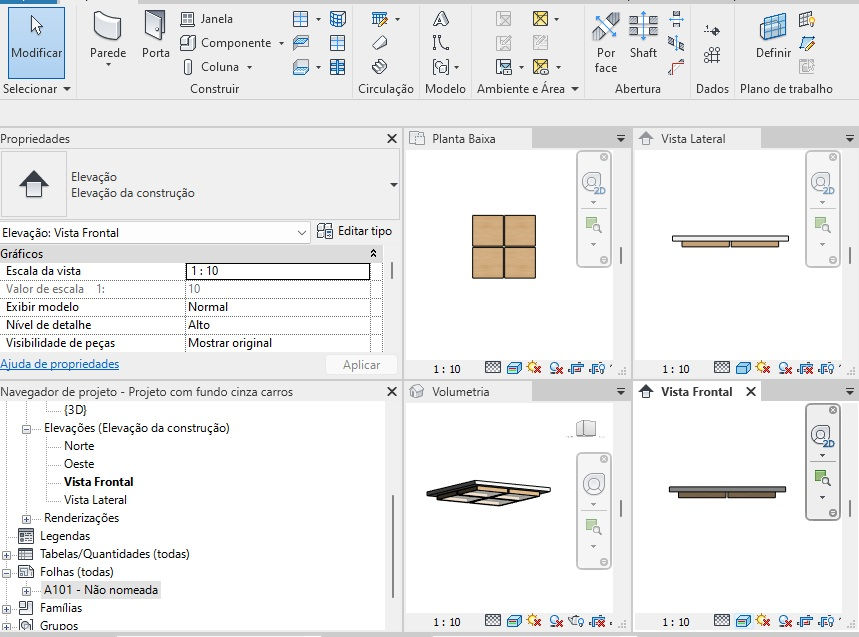This screenshot has width=859, height=637.
Task: Open Planta Baixa tab list menu arrow
Action: tap(621, 139)
